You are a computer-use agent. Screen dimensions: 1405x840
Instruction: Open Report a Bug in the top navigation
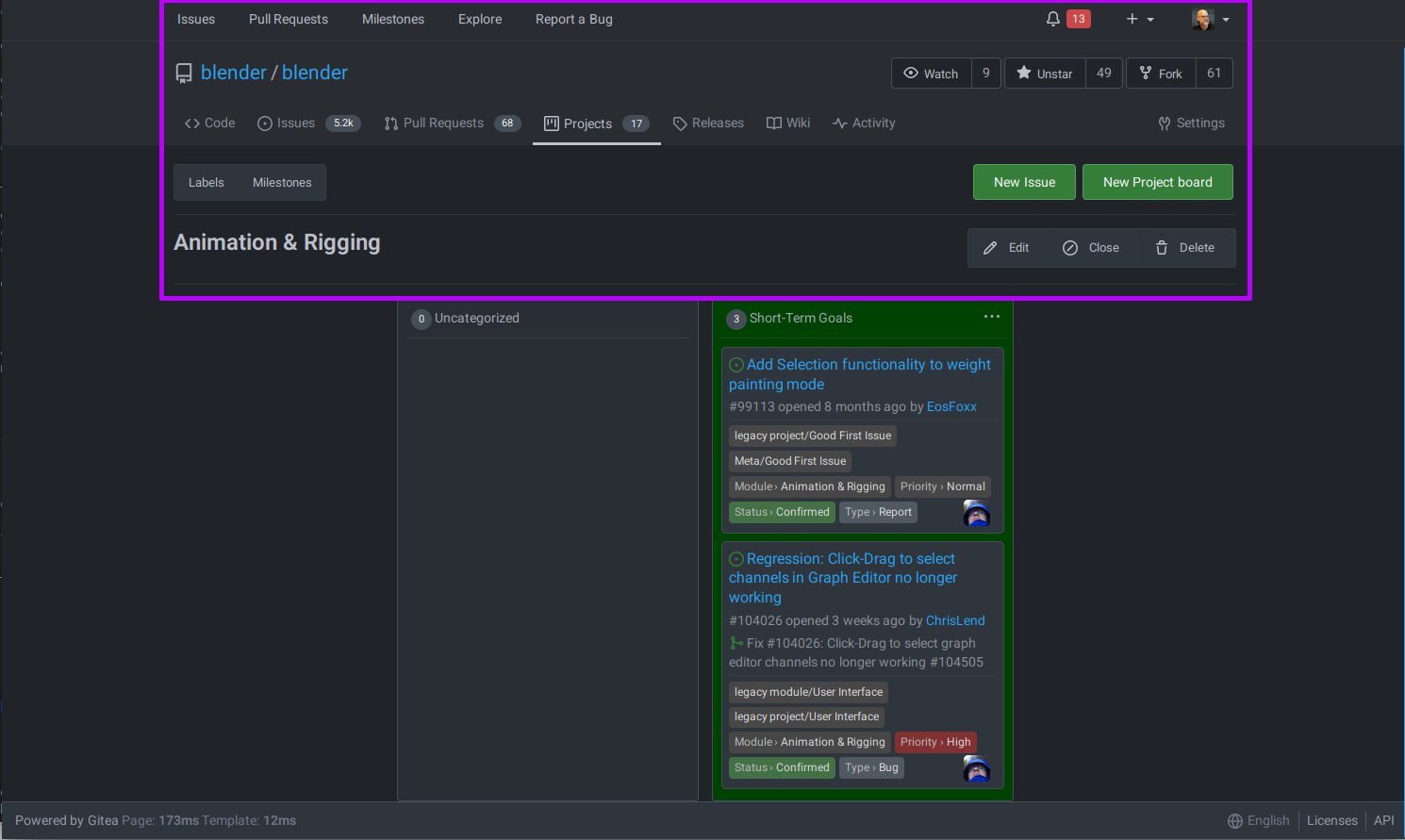tap(574, 19)
